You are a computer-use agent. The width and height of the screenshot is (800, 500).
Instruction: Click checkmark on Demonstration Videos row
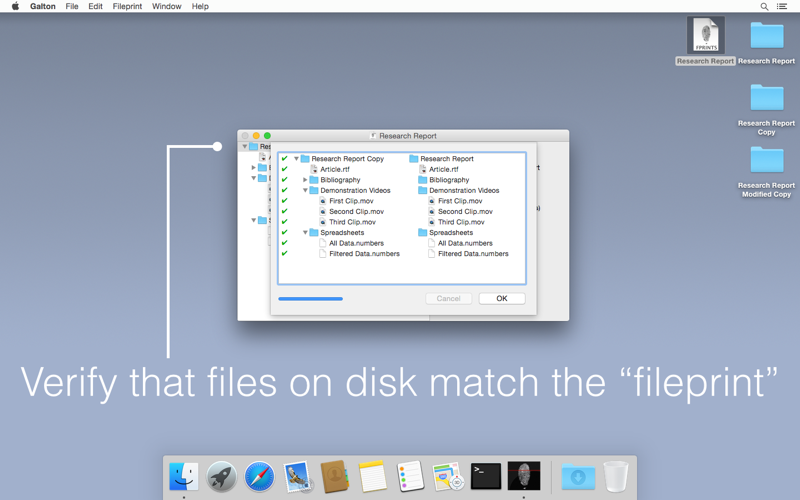click(x=285, y=190)
